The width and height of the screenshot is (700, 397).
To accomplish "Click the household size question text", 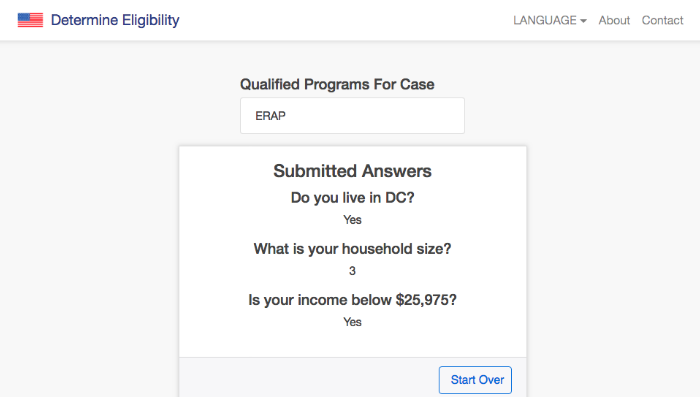I will [352, 249].
